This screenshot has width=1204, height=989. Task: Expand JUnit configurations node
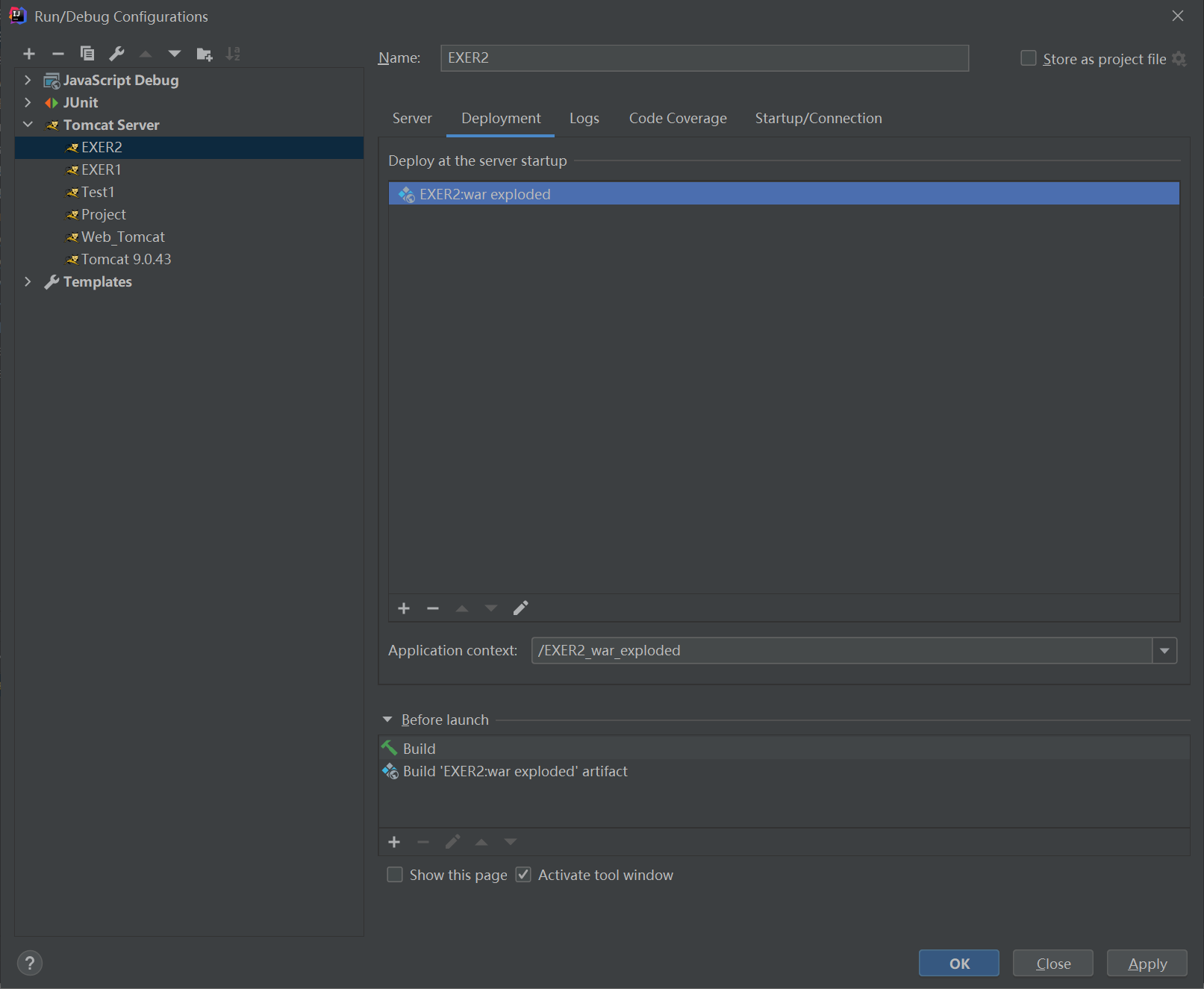28,102
